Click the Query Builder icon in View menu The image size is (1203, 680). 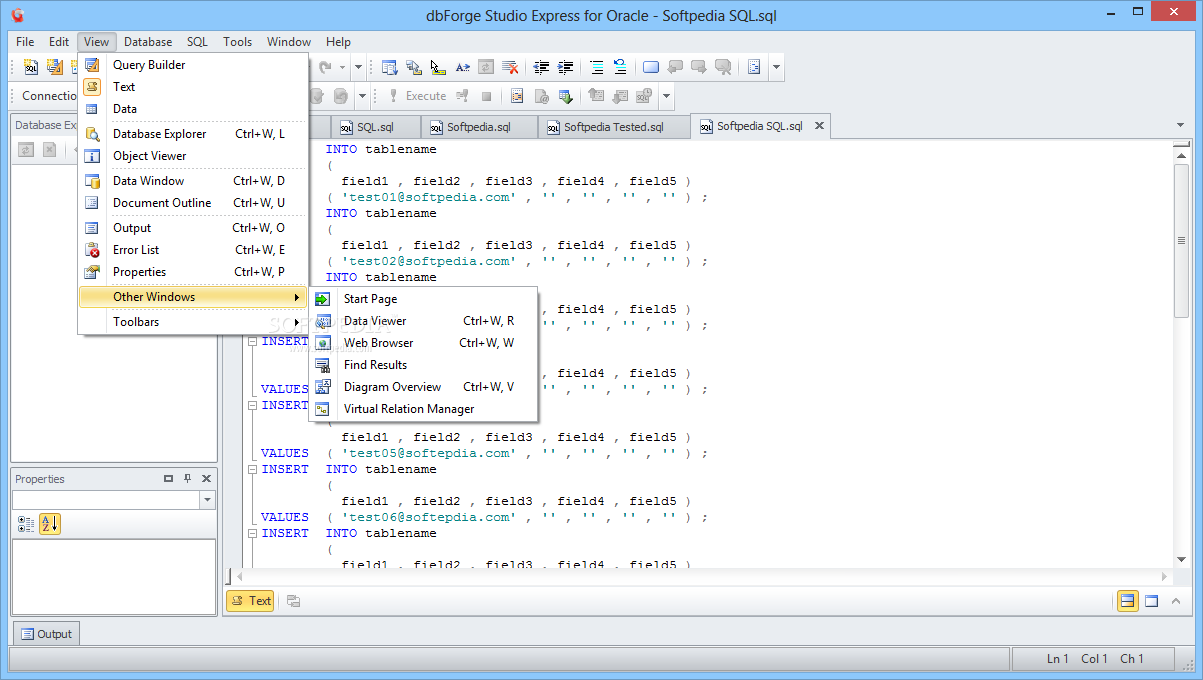coord(92,65)
